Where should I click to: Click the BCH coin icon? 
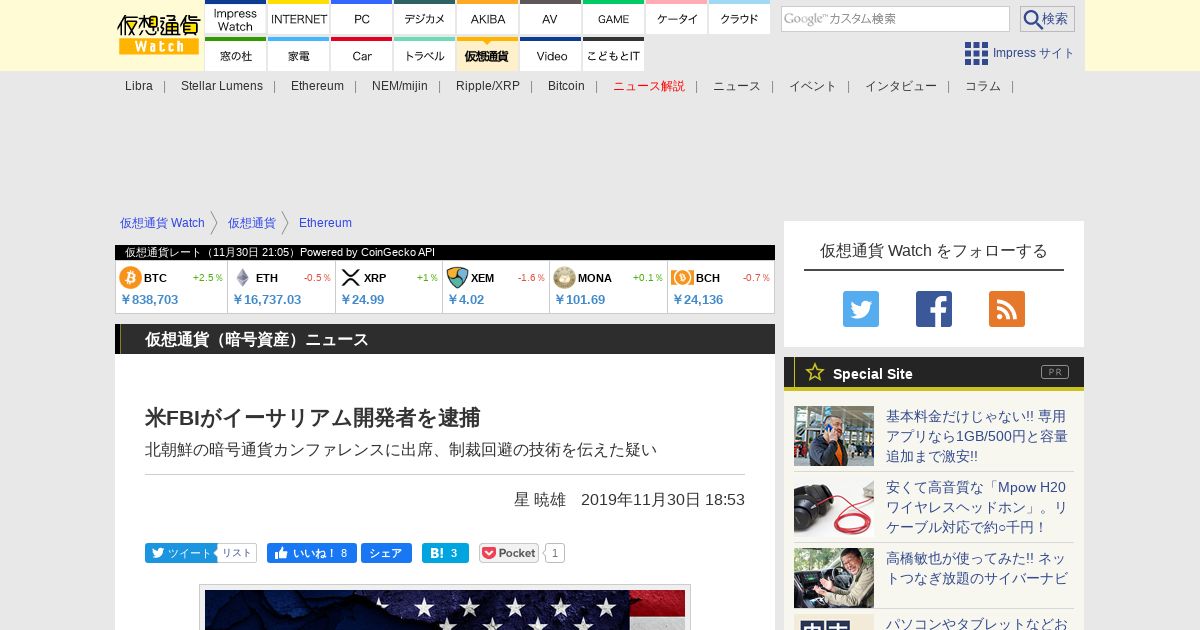682,277
